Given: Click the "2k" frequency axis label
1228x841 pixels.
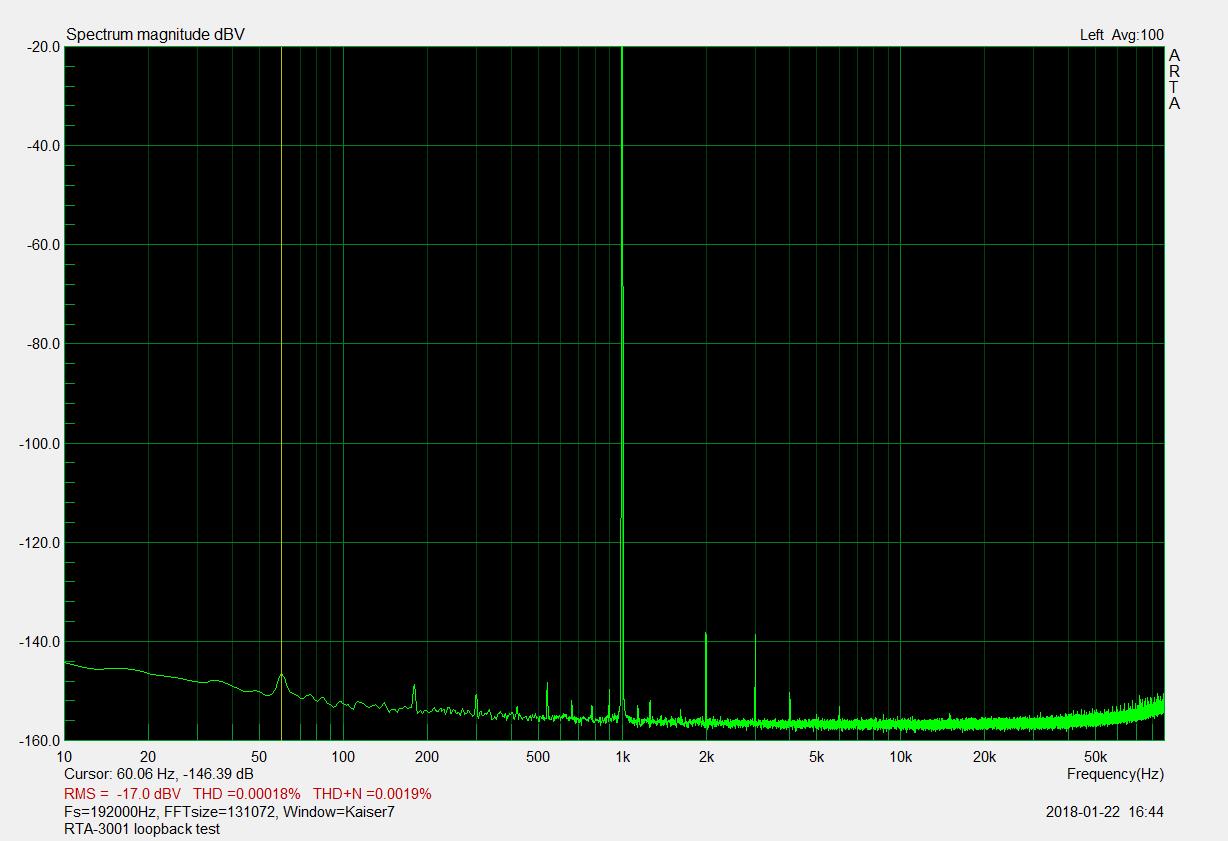Looking at the screenshot, I should click(x=706, y=757).
